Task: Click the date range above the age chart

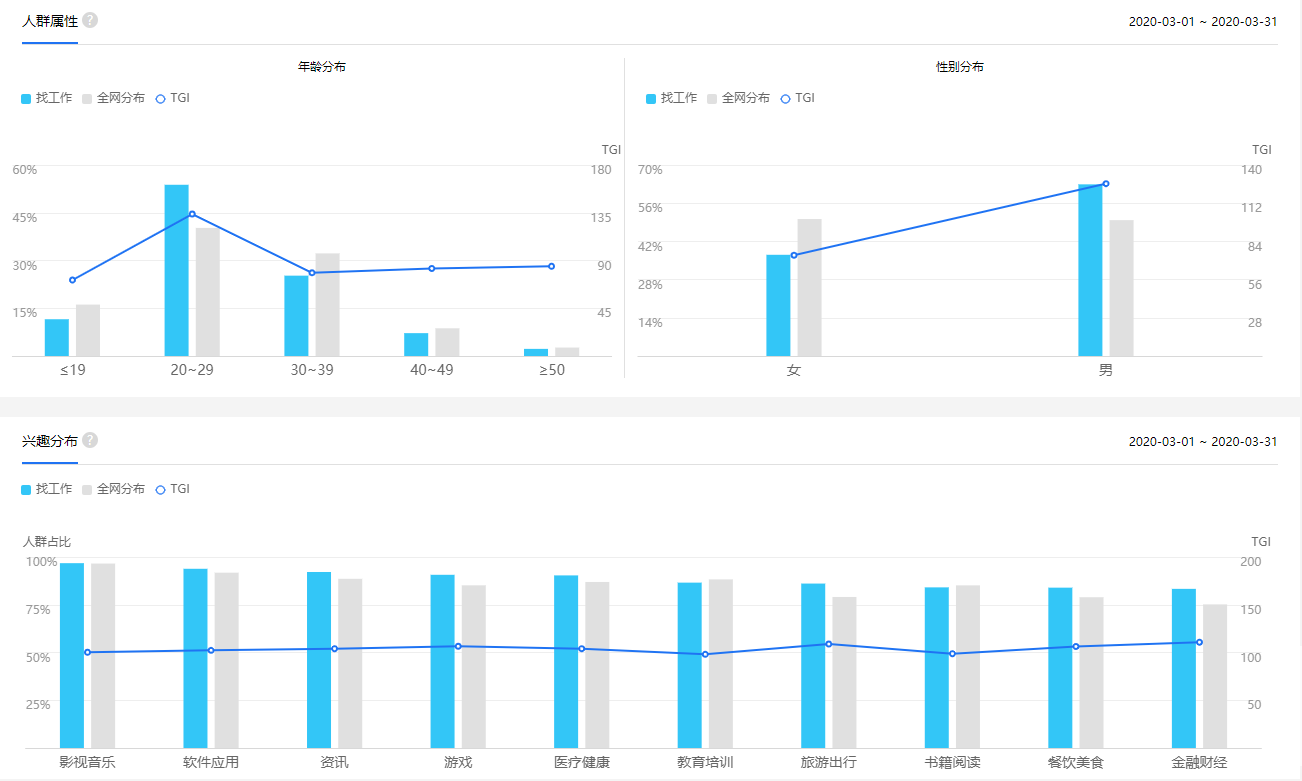Action: pos(1203,22)
